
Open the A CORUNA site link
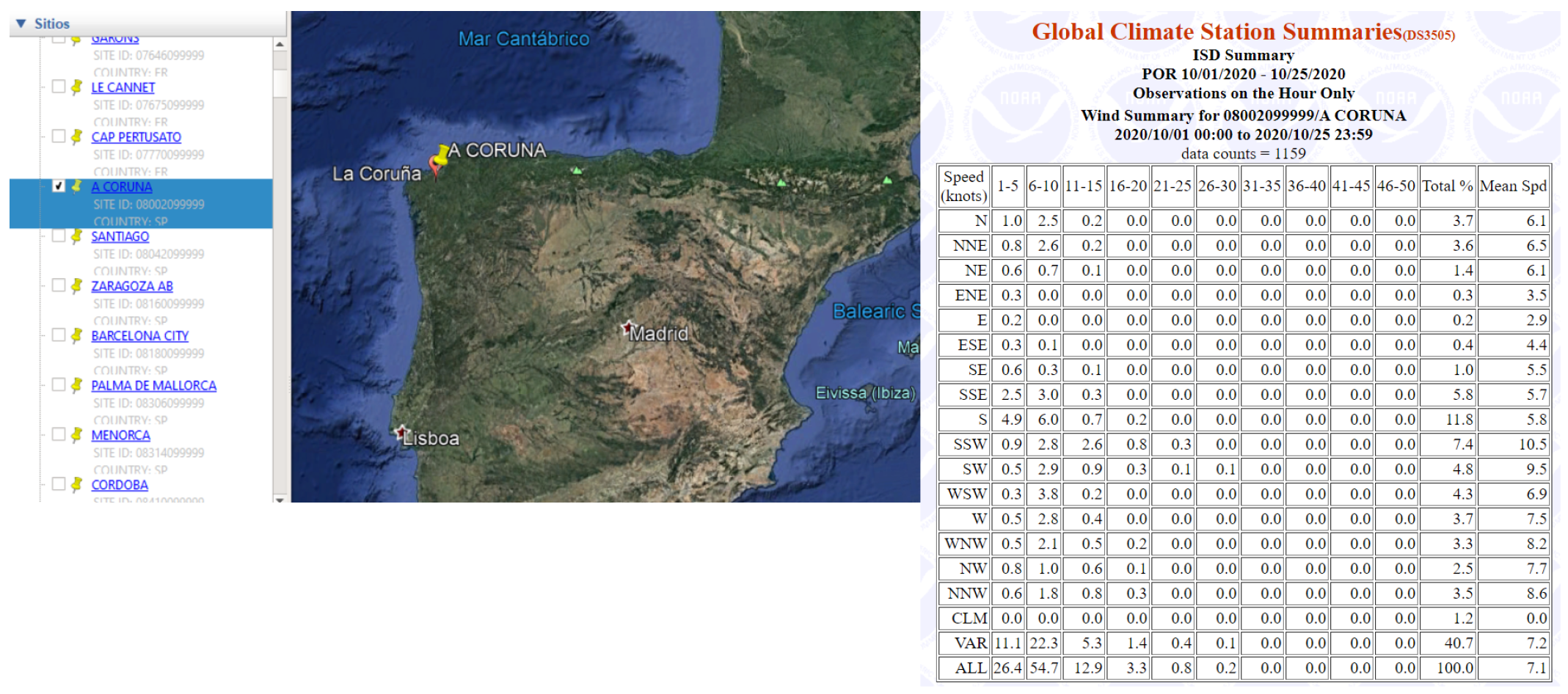click(121, 187)
